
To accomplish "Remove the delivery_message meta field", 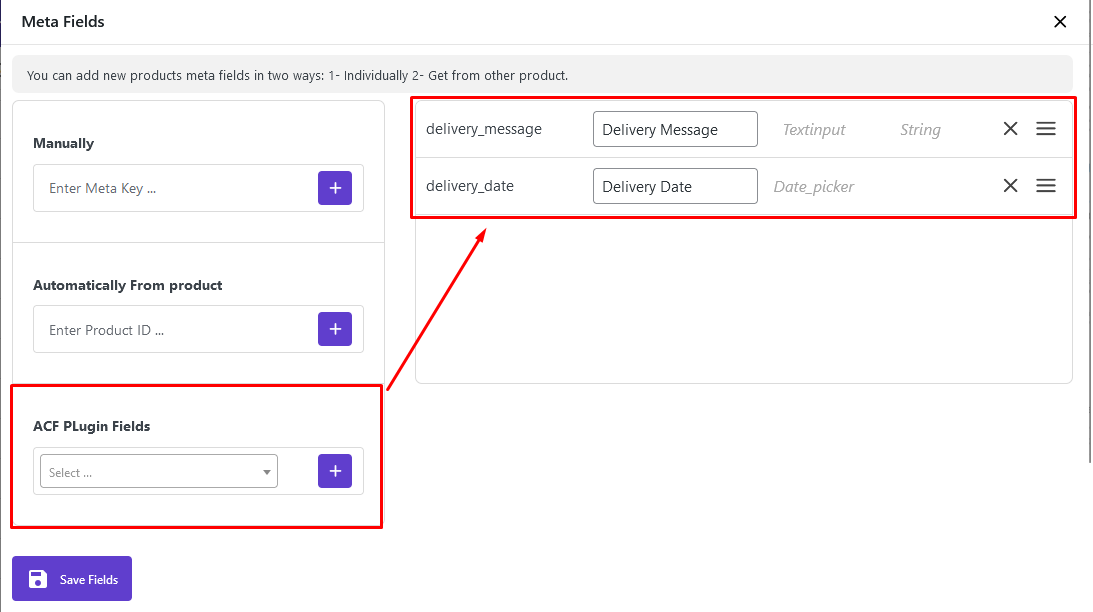I will (x=1010, y=129).
